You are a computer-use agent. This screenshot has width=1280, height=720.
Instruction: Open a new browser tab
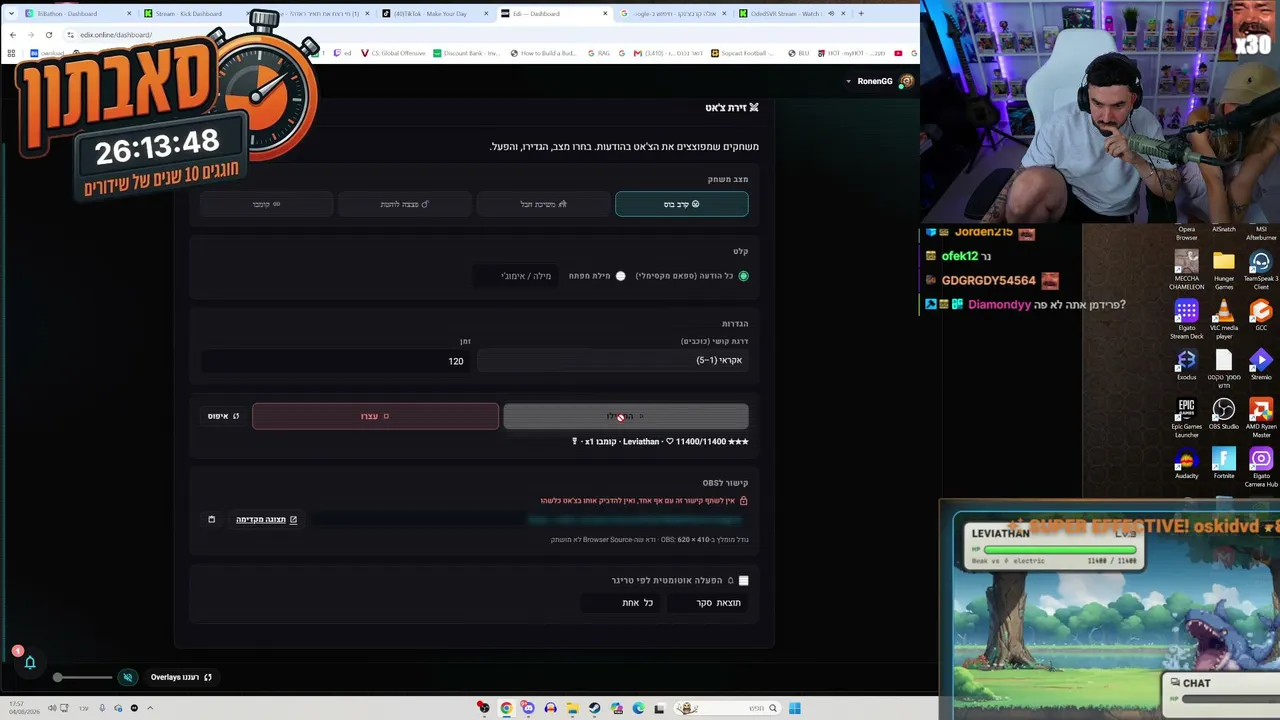tap(861, 14)
